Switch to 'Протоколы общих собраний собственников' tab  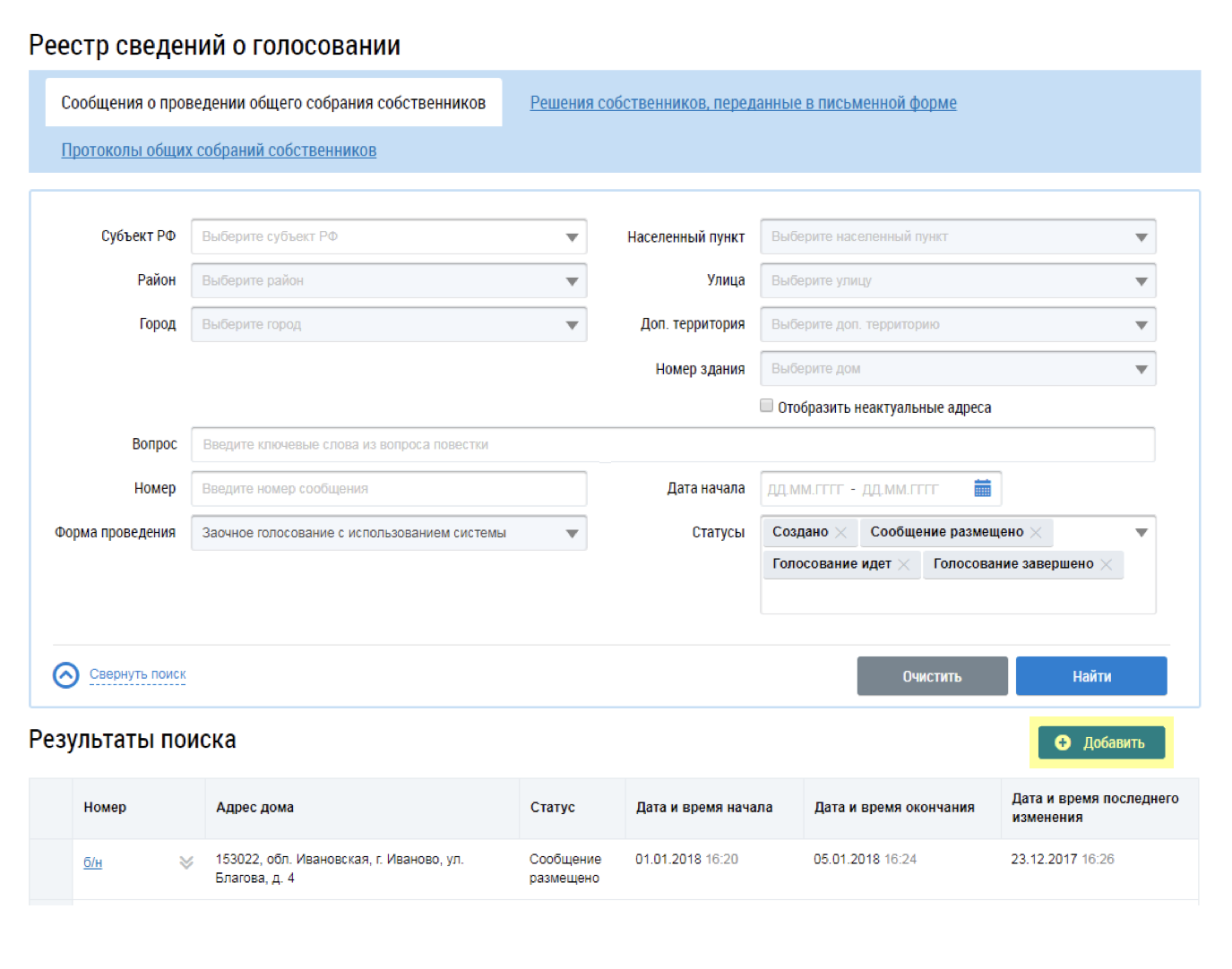click(x=219, y=150)
